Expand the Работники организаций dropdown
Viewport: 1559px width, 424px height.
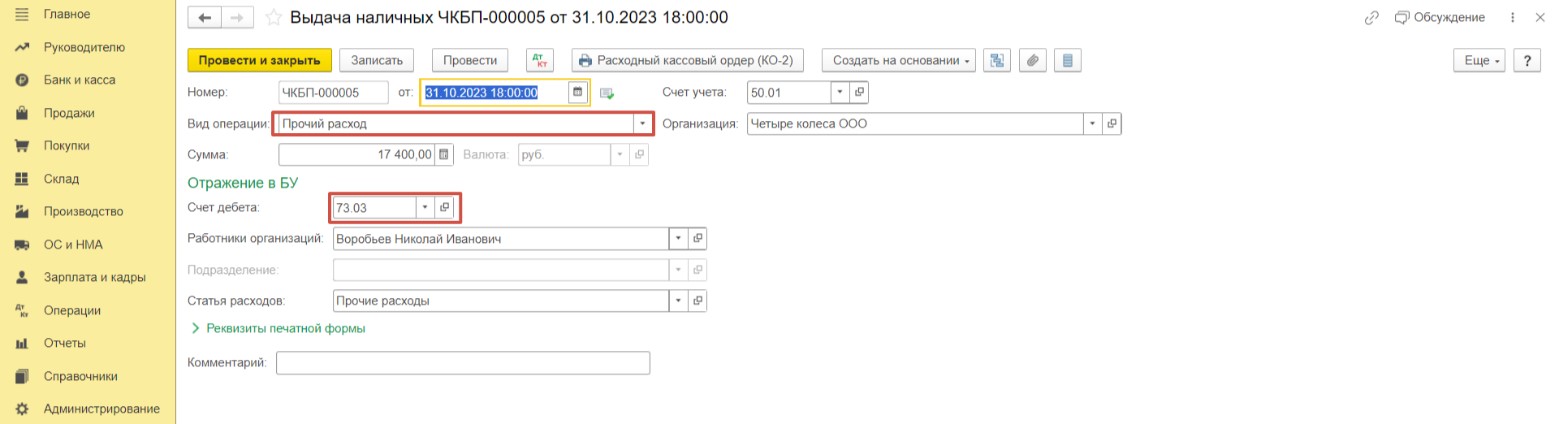(679, 240)
